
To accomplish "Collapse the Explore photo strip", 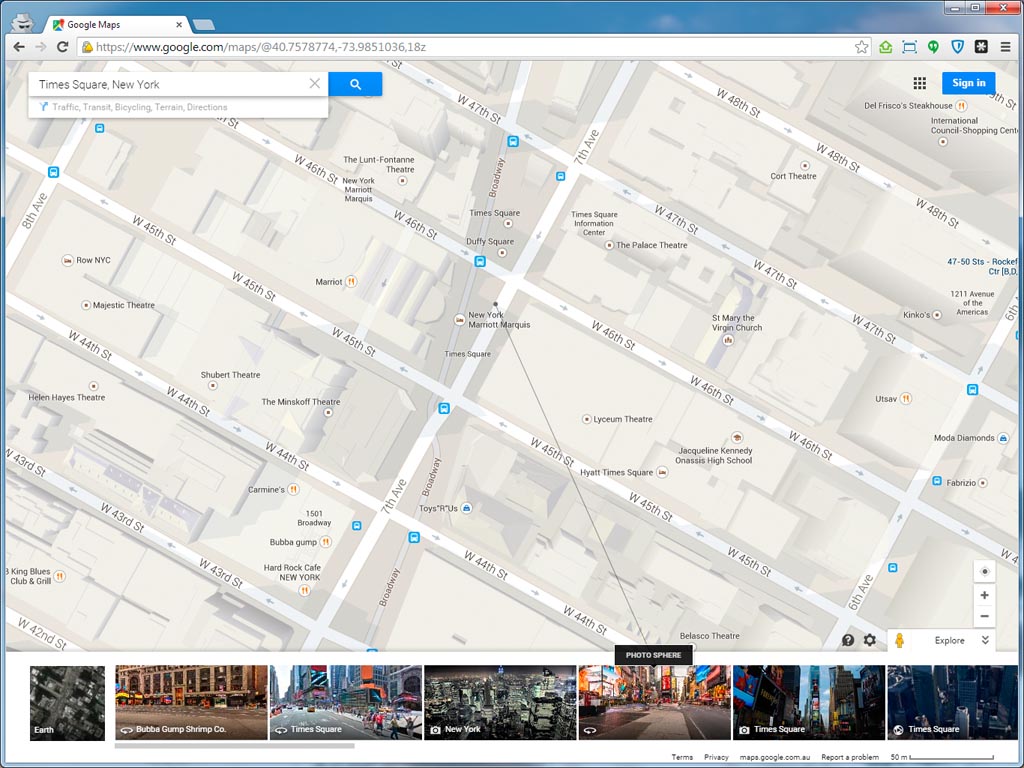I will 985,641.
